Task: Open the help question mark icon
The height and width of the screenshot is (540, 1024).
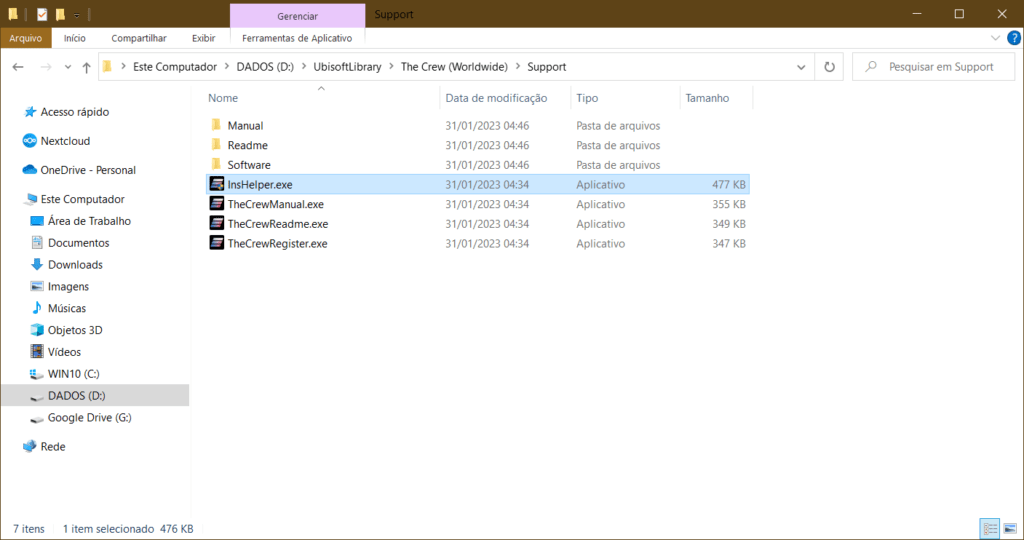Action: (x=1014, y=38)
